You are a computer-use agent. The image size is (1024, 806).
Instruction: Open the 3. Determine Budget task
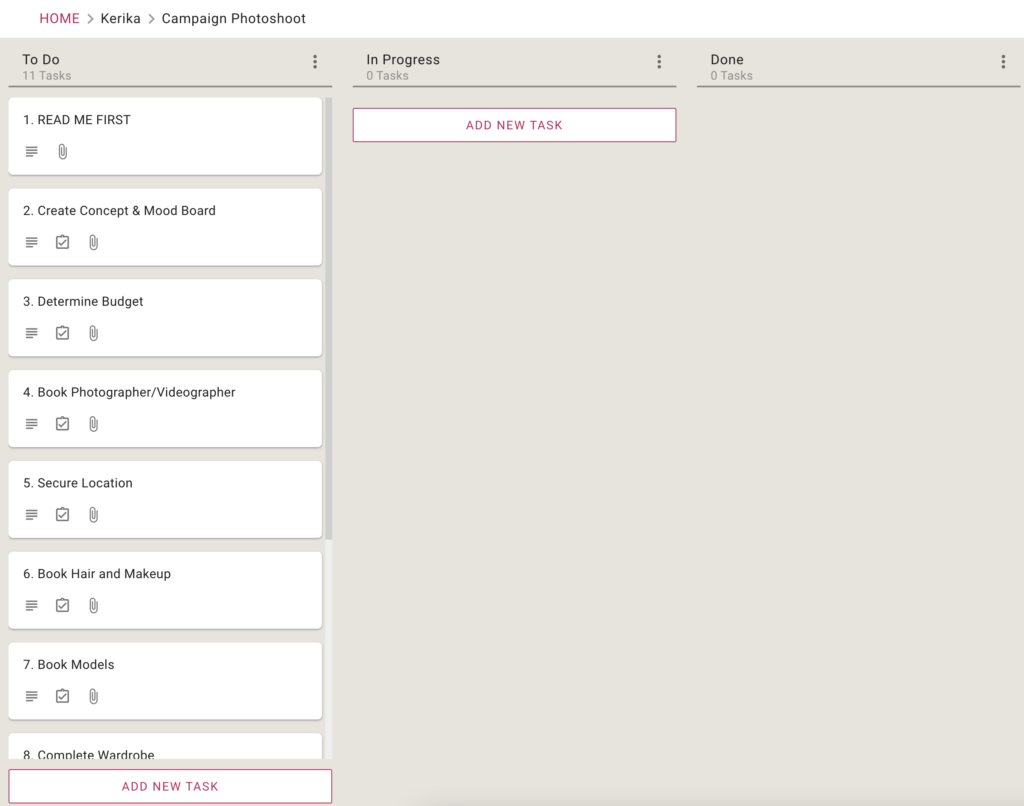tap(165, 317)
